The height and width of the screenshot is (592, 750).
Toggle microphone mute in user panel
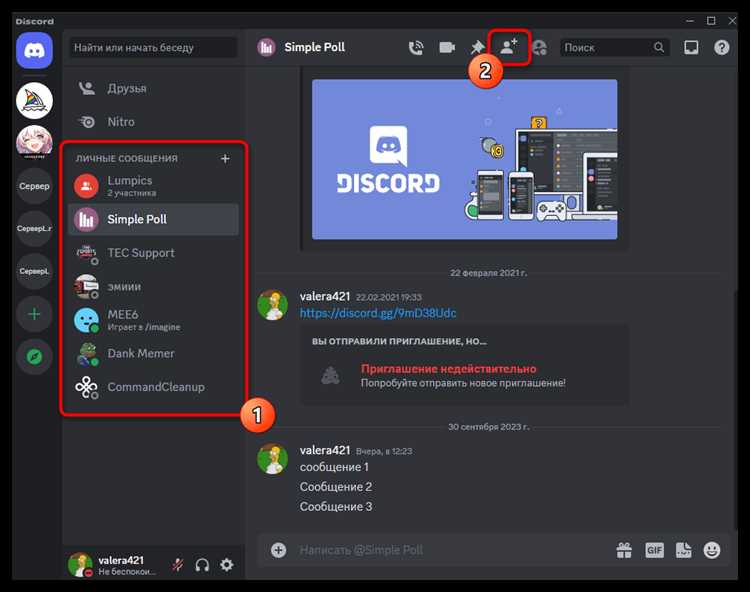[x=178, y=565]
